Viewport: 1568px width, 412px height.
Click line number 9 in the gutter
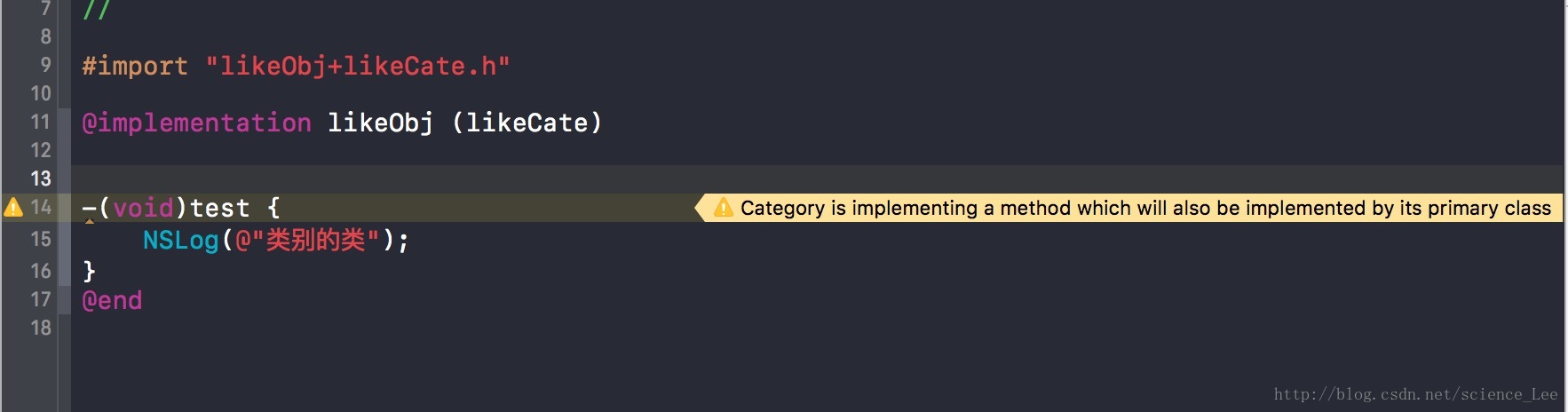tap(45, 65)
